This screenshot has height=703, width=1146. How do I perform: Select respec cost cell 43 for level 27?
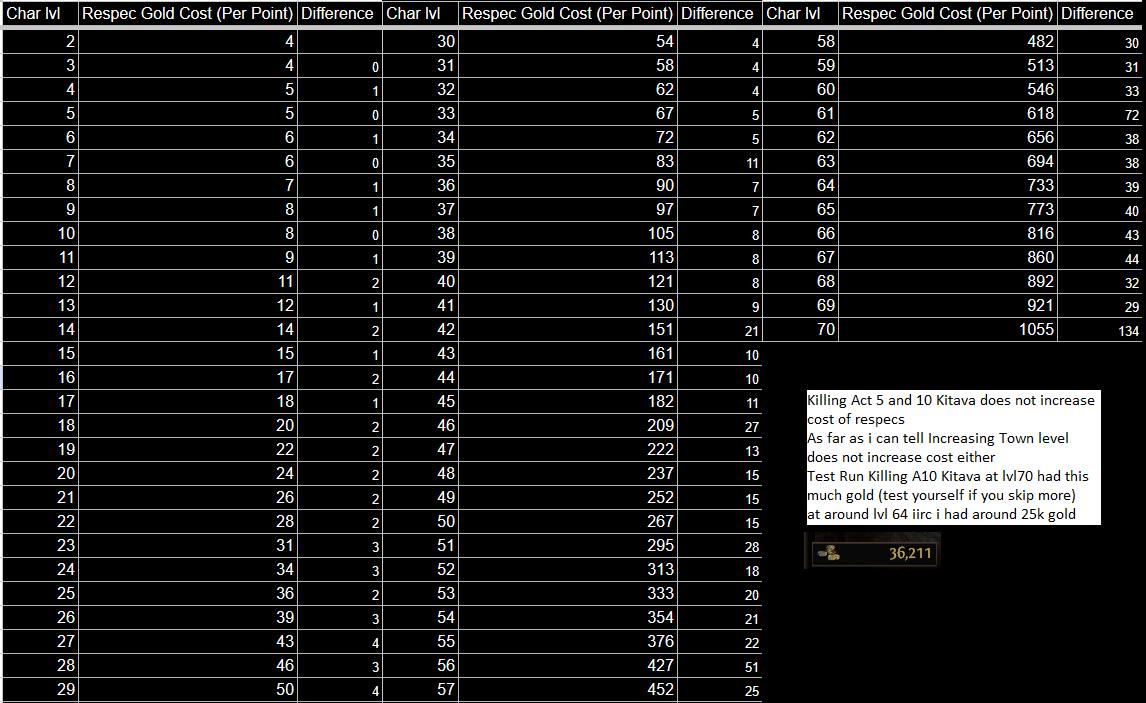(x=188, y=641)
